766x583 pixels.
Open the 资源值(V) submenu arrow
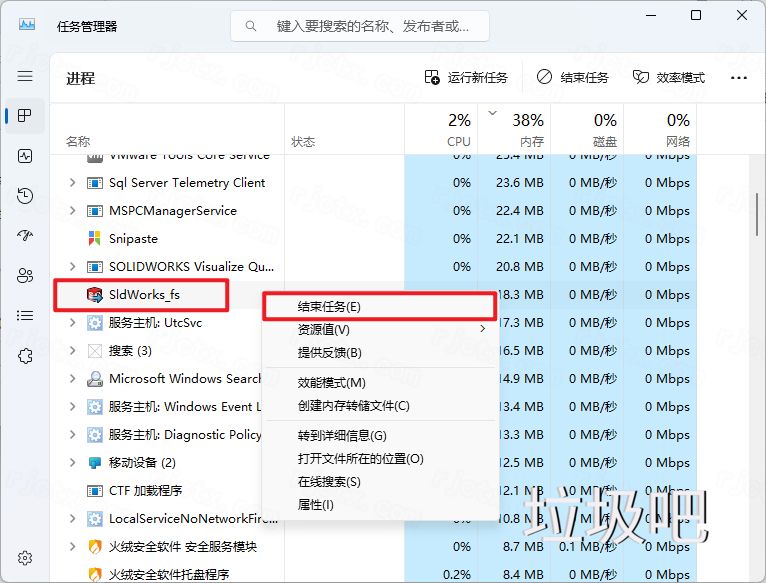[x=483, y=329]
